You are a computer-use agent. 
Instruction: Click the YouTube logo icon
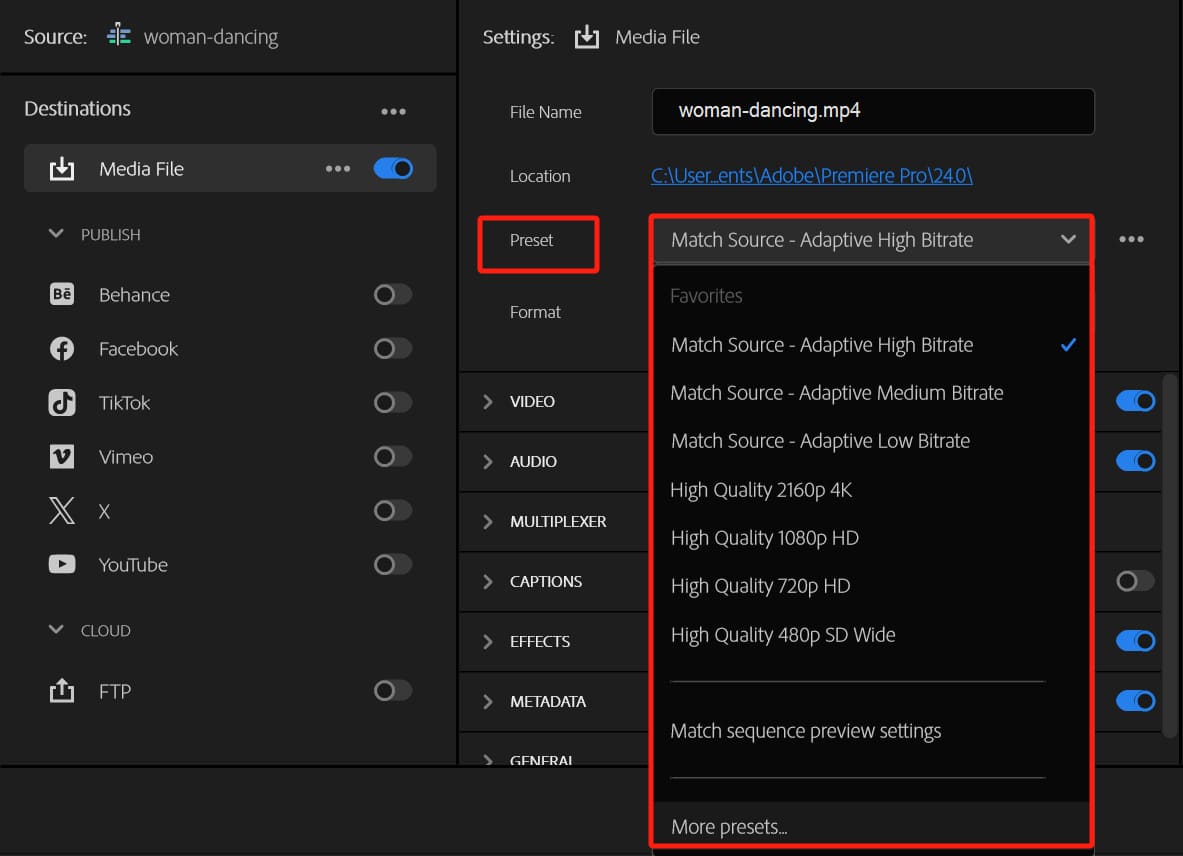click(62, 564)
